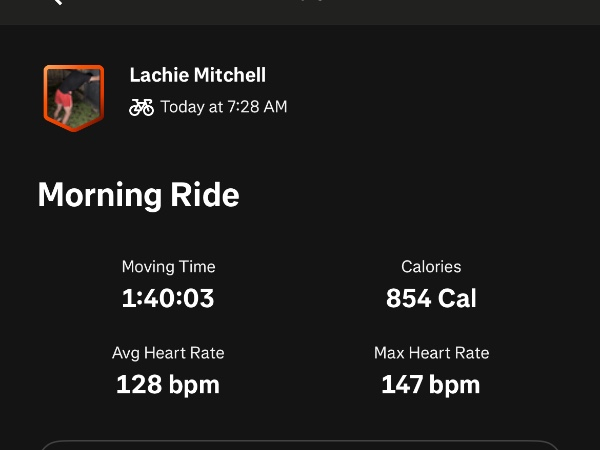Tap the back arrow in top bar

click(x=54, y=3)
